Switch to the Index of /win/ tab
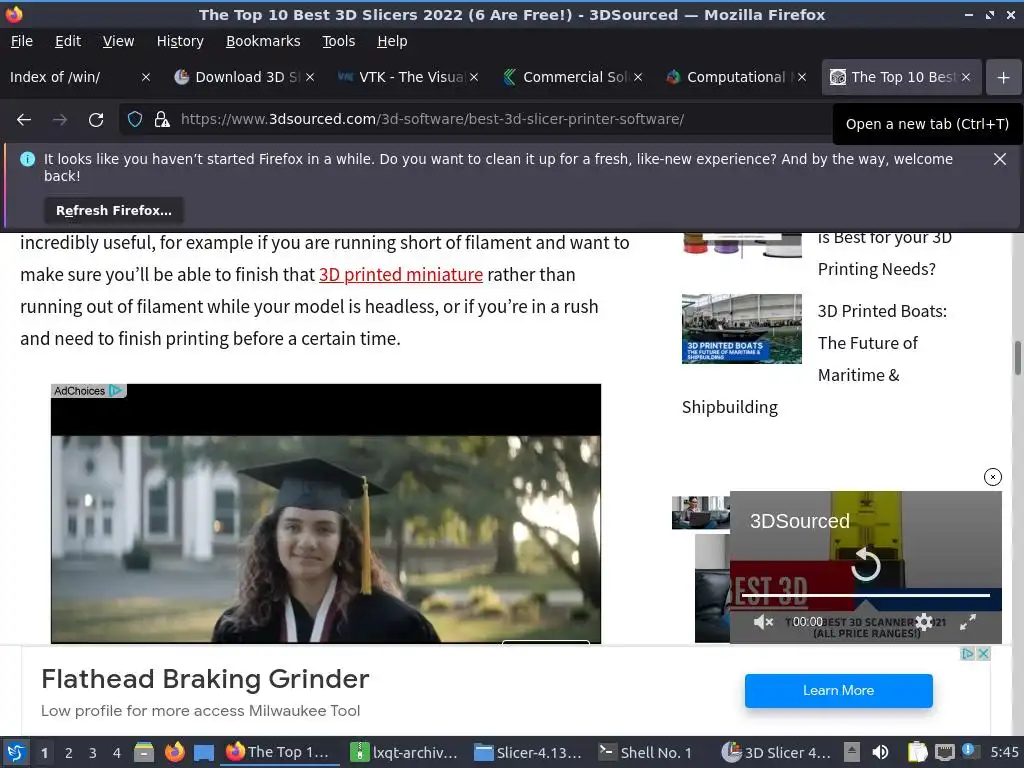 (x=72, y=77)
